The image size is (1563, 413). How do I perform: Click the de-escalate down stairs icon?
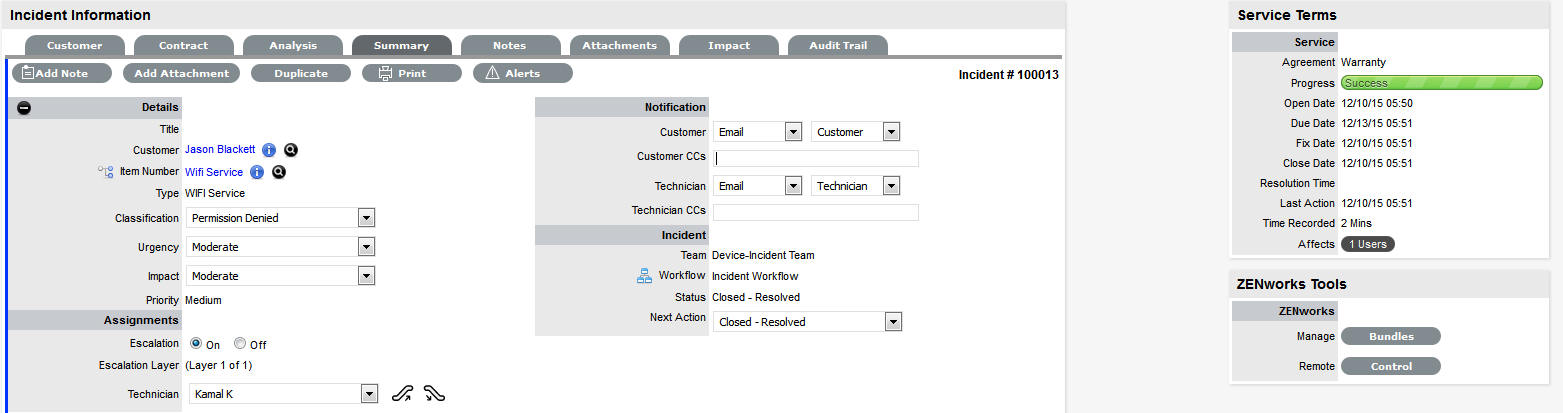click(x=434, y=393)
